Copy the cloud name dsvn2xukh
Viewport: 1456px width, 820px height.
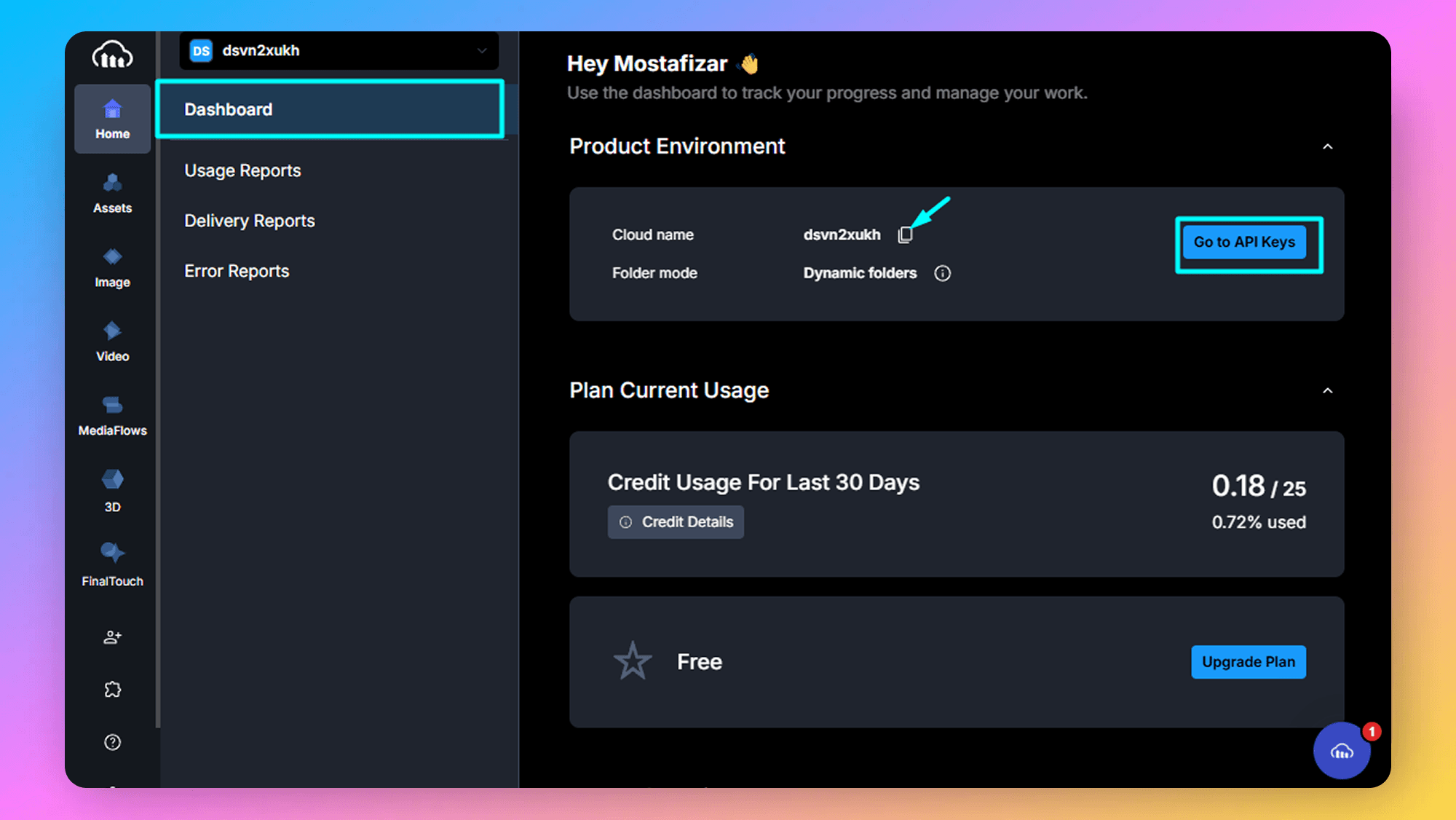[905, 234]
